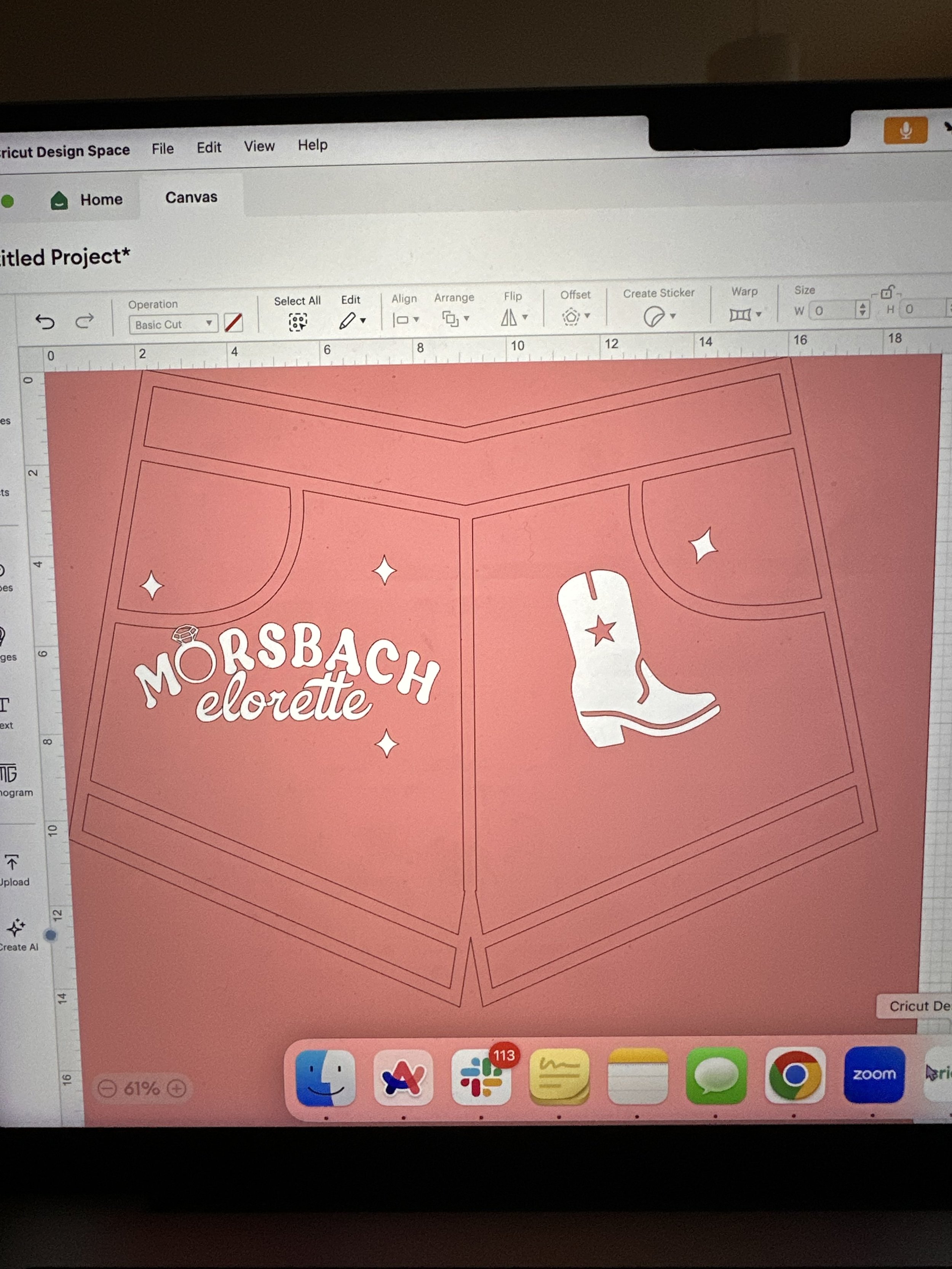Open the Align dropdown
The image size is (952, 1269).
click(405, 319)
